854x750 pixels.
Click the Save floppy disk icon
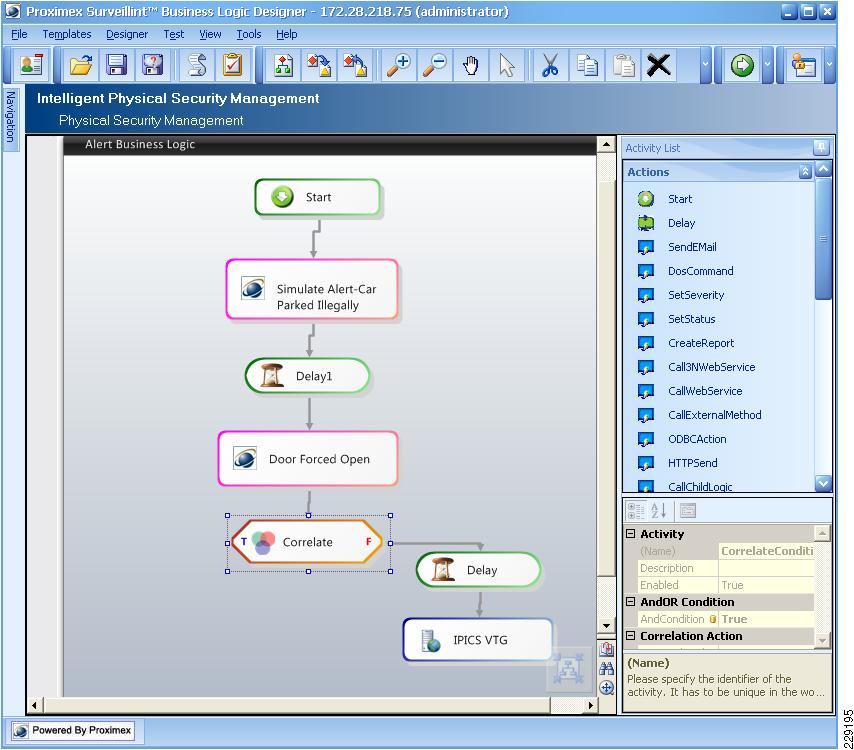[x=117, y=65]
